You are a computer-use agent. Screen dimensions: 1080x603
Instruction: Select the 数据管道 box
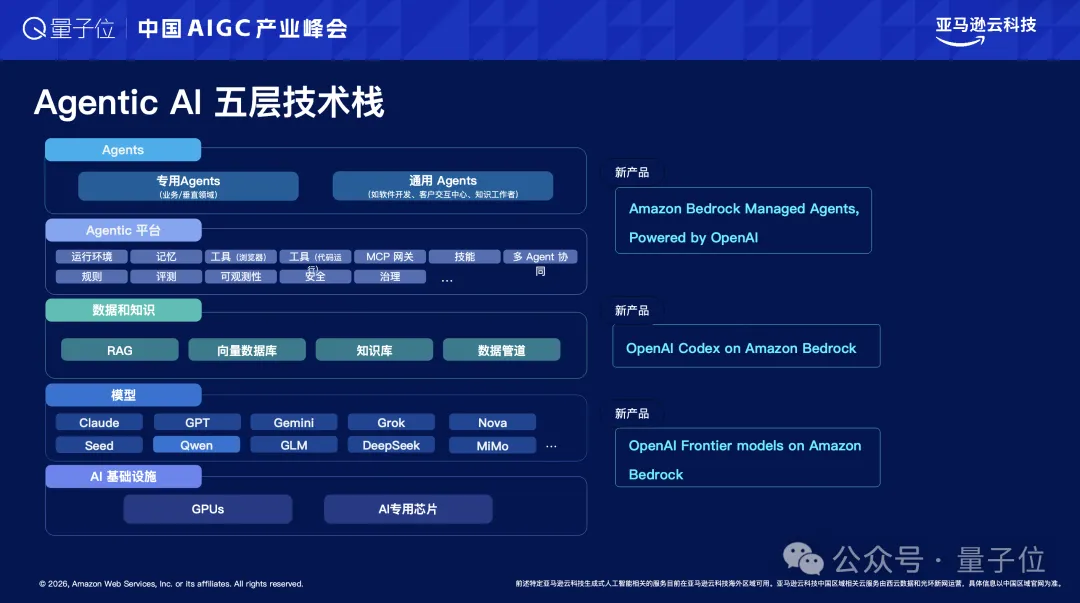pos(501,350)
